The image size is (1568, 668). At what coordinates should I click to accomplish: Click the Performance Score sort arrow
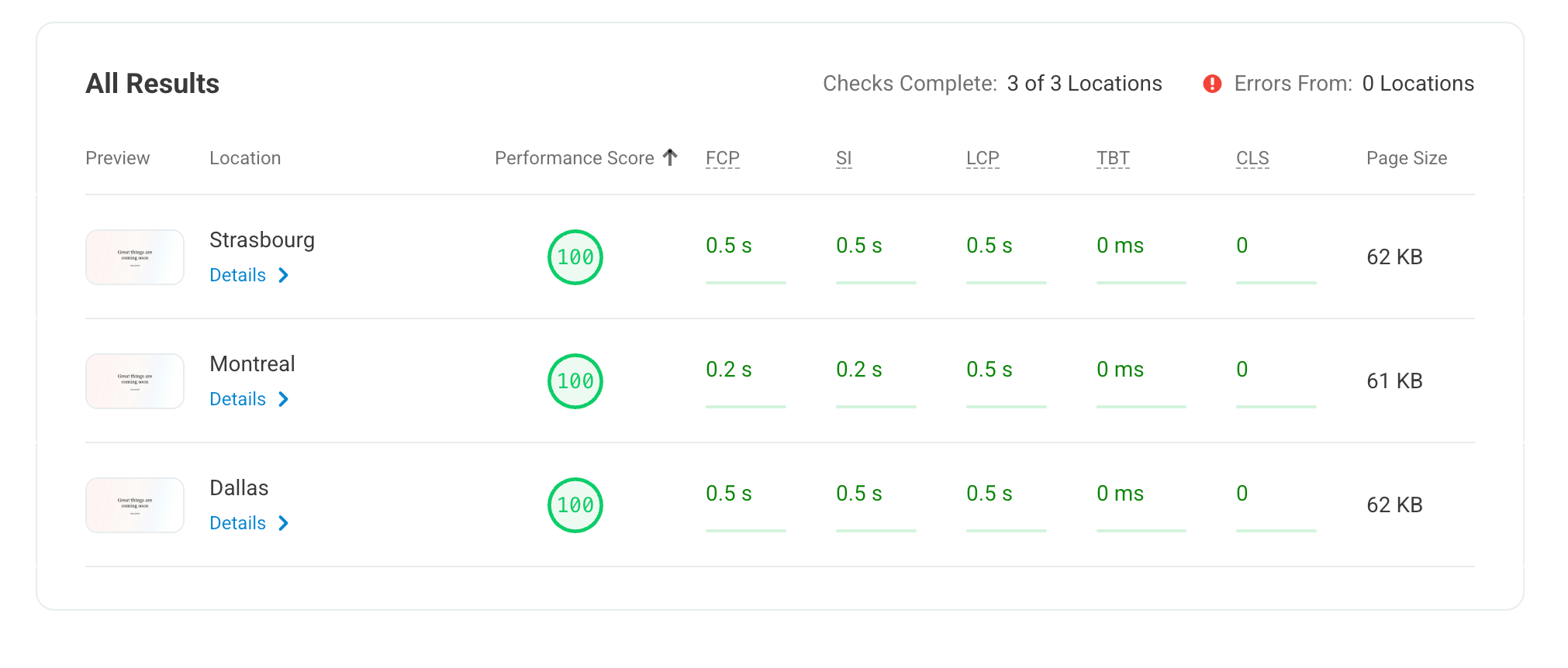671,157
